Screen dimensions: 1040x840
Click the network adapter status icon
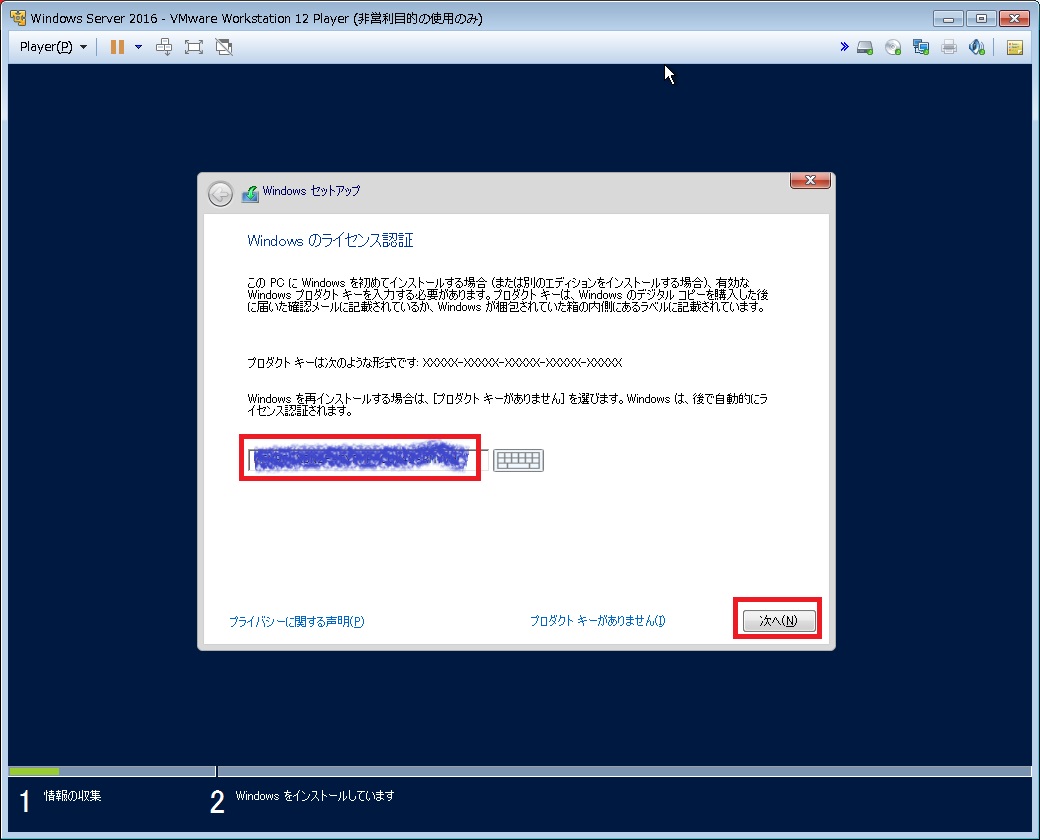click(x=921, y=47)
